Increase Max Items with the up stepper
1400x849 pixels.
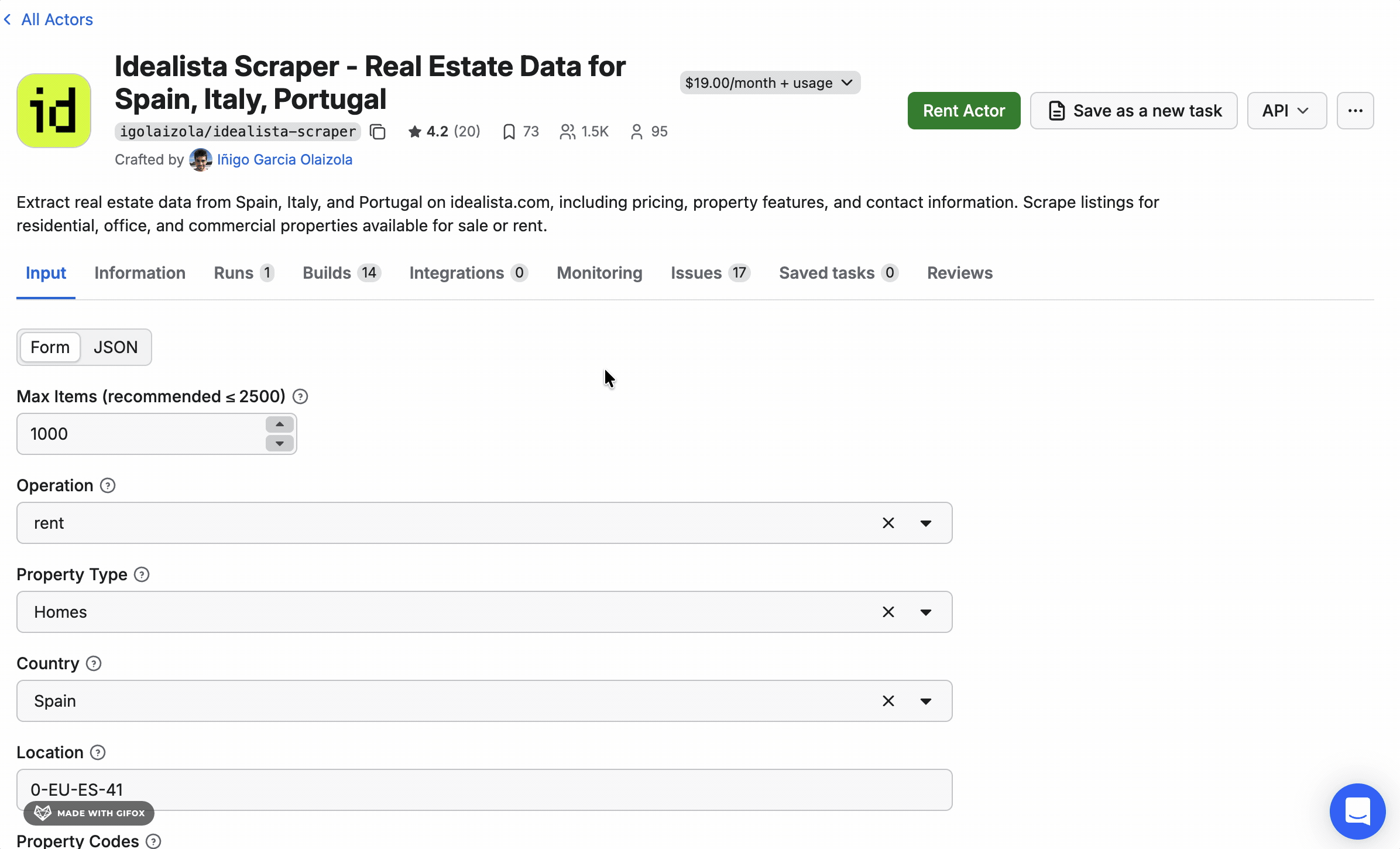click(x=280, y=424)
